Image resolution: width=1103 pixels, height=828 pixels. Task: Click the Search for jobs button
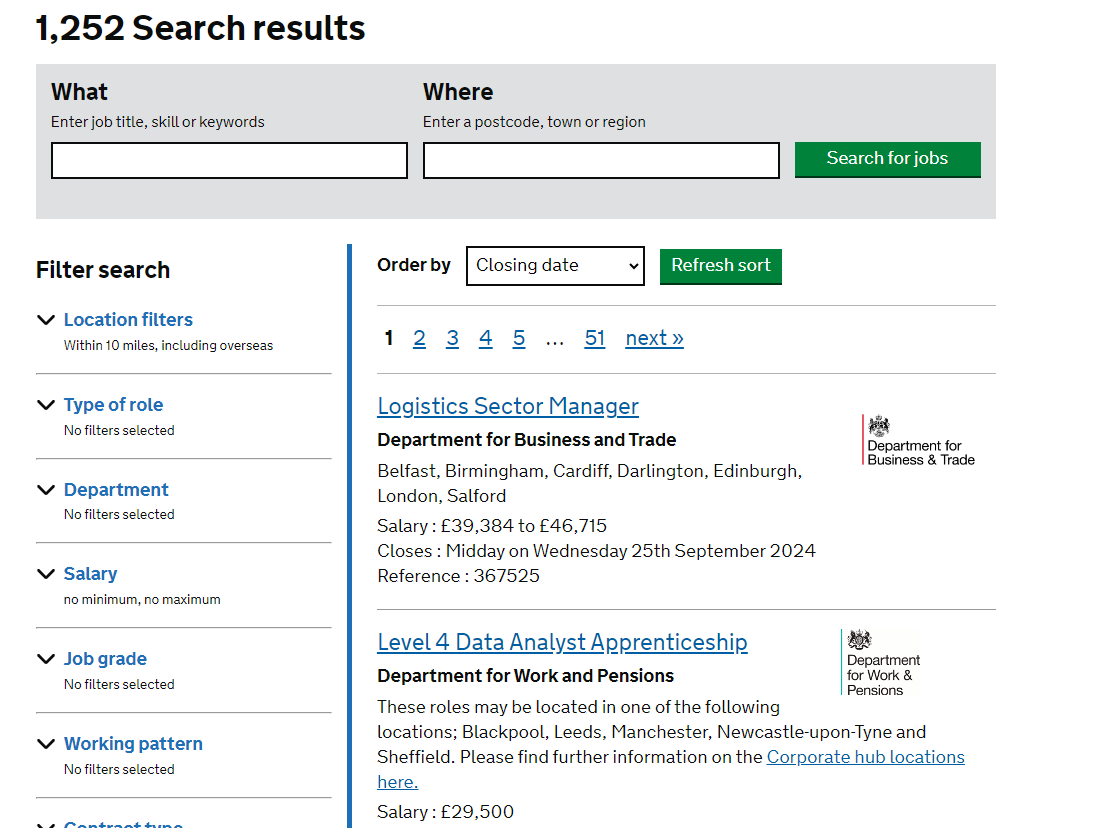888,160
